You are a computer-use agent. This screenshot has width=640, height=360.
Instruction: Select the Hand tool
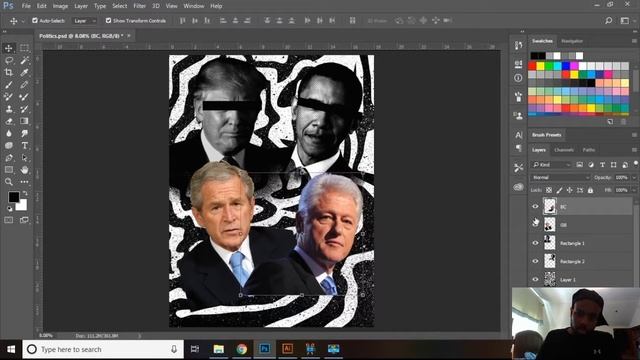[24, 170]
